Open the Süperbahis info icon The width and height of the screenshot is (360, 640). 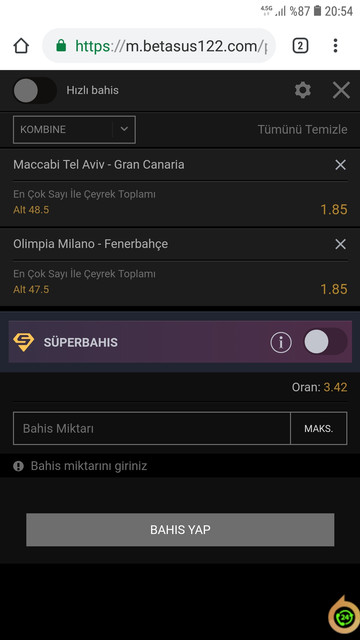(x=281, y=342)
